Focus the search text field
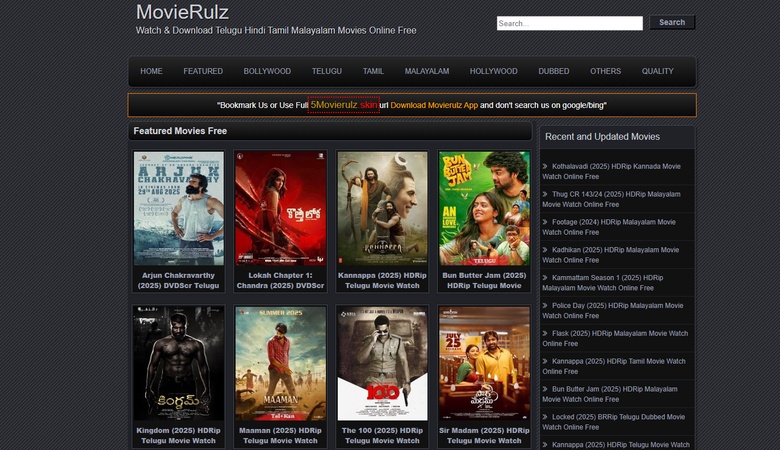 click(569, 23)
